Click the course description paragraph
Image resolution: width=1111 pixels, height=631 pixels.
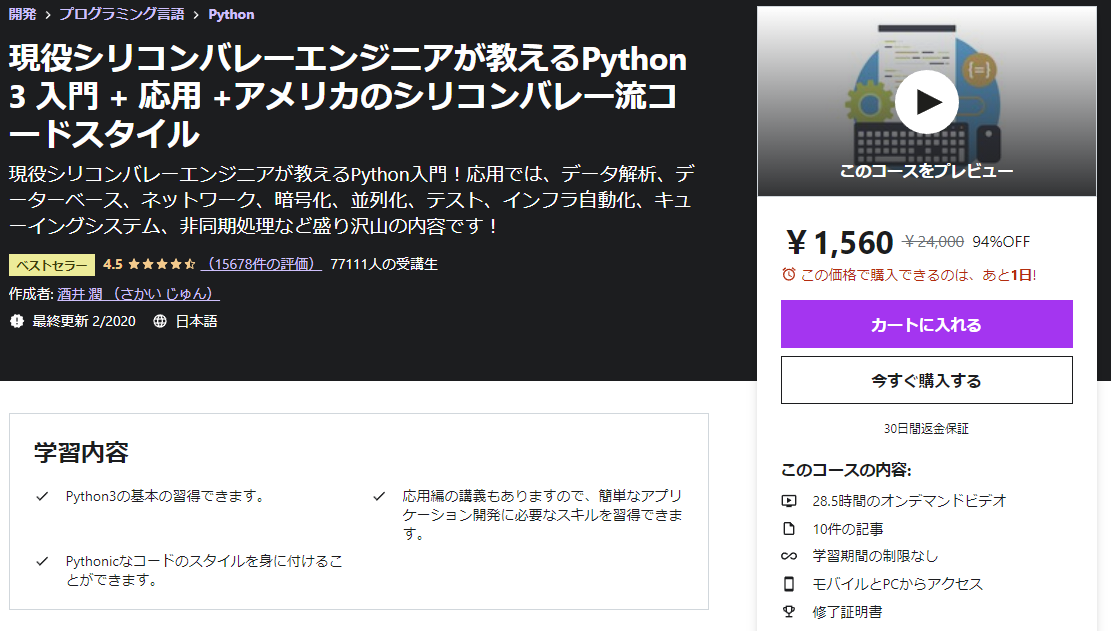click(x=351, y=200)
